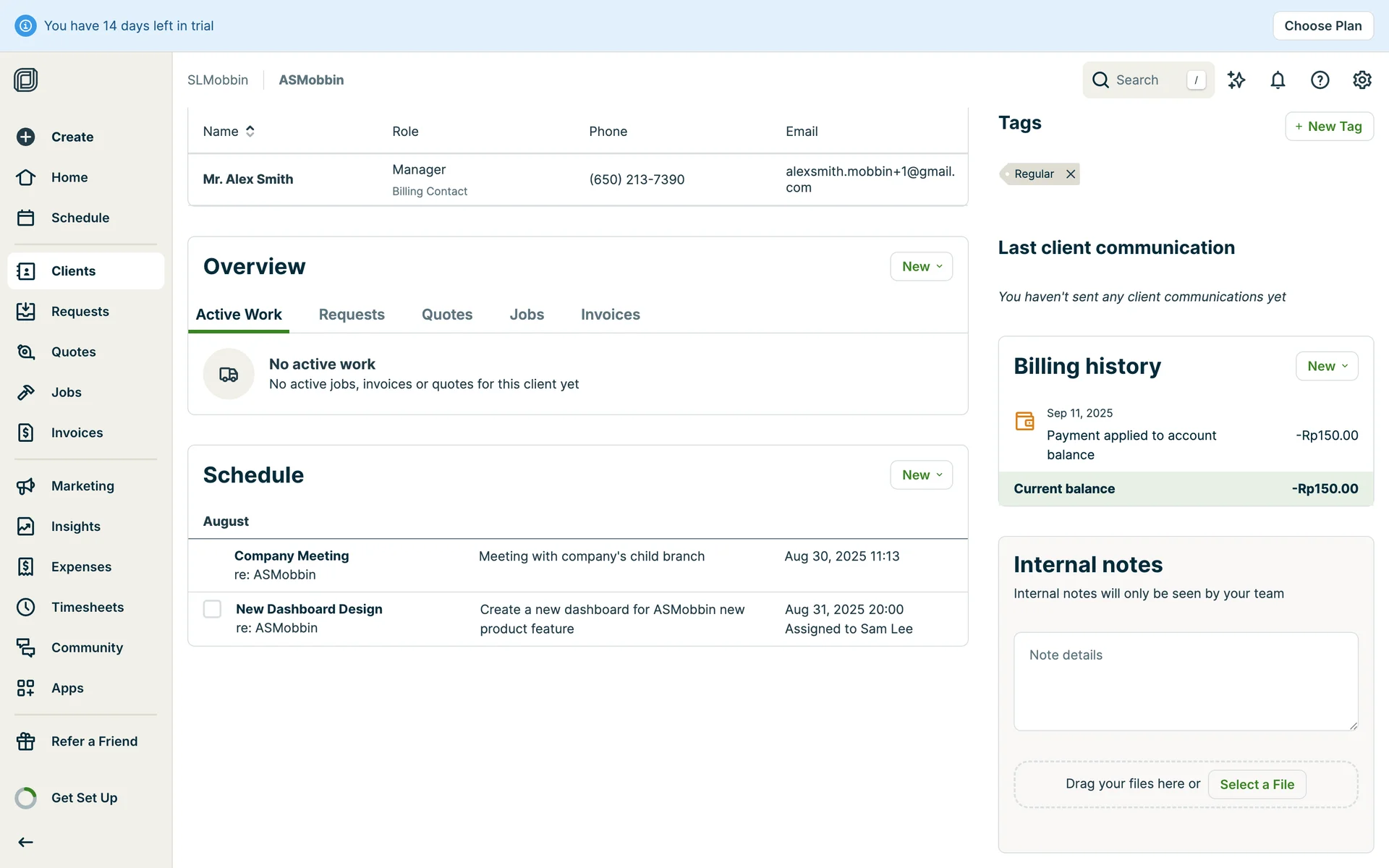Switch to the Quotes overview tab
The image size is (1389, 868).
coord(446,315)
